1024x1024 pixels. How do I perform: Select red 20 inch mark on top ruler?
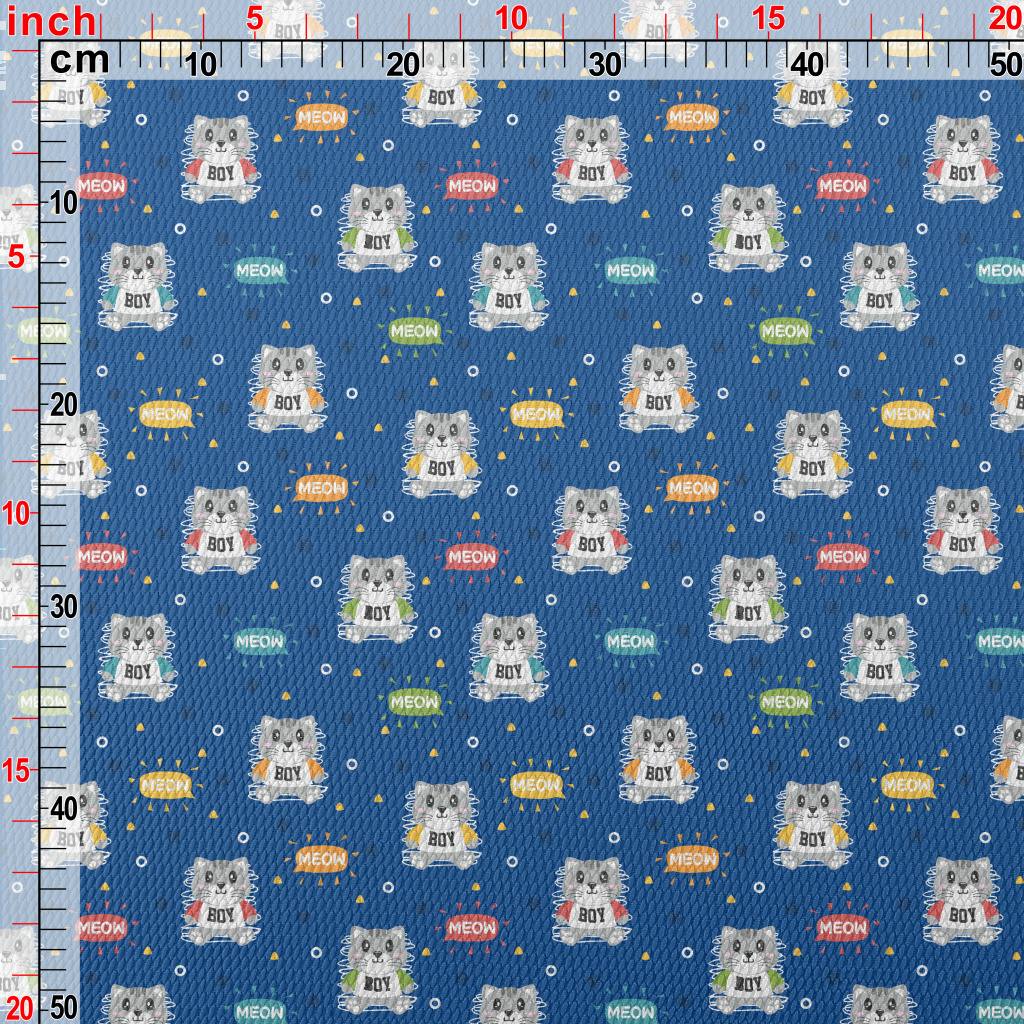click(x=1005, y=18)
